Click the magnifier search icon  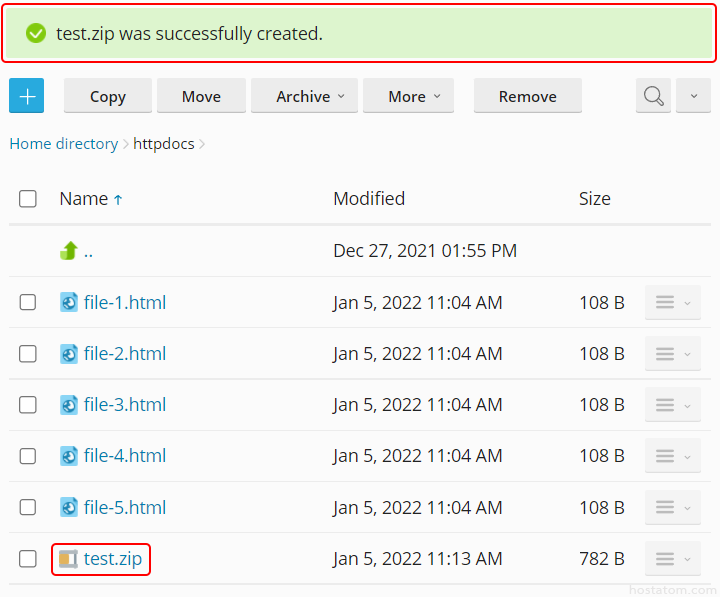click(653, 96)
